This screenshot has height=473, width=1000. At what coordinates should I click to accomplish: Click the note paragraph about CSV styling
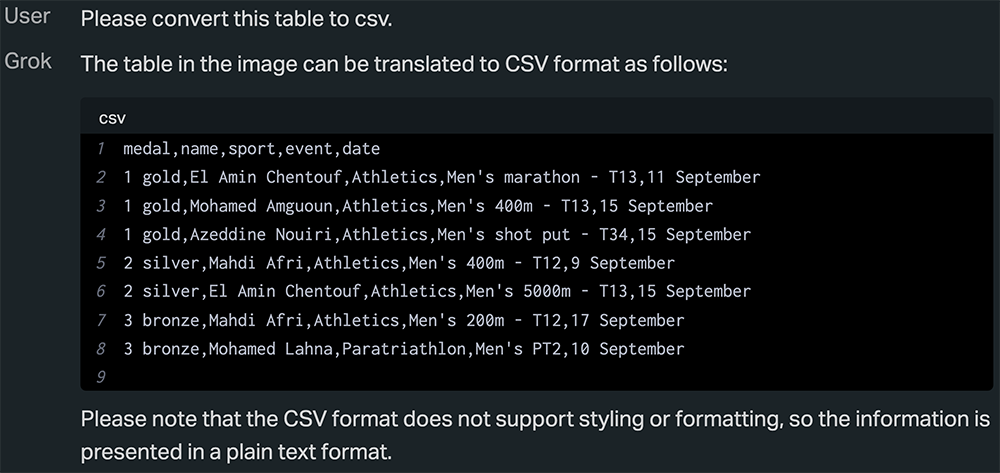point(535,433)
